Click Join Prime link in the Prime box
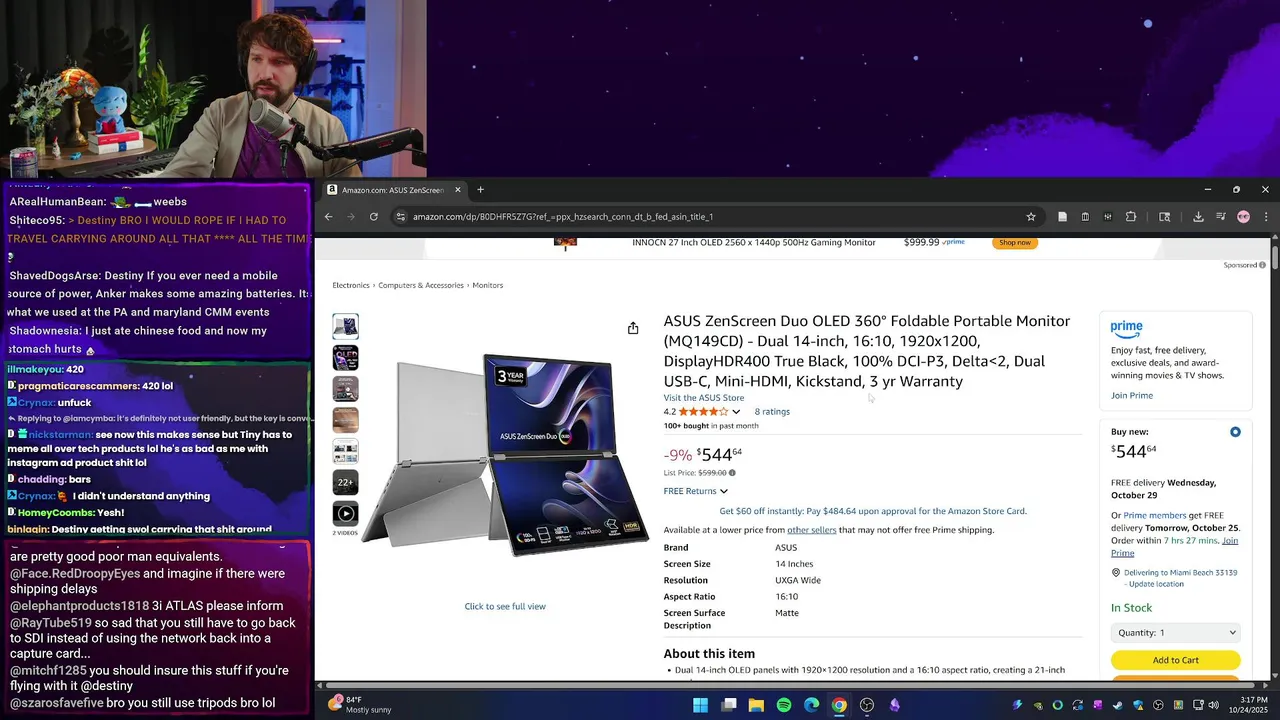 (1132, 396)
